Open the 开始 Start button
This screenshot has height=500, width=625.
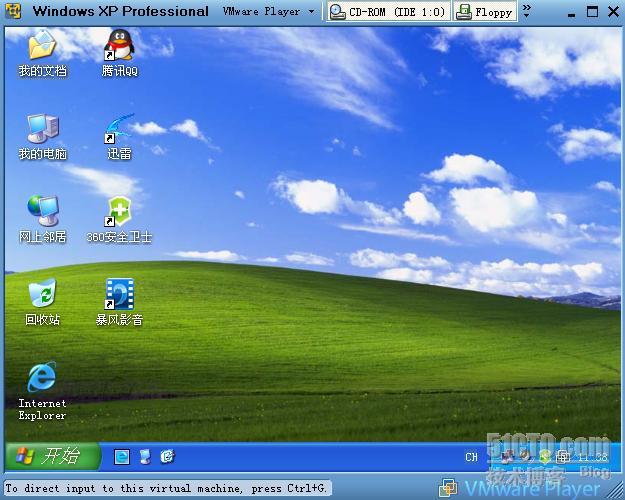pyautogui.click(x=53, y=456)
